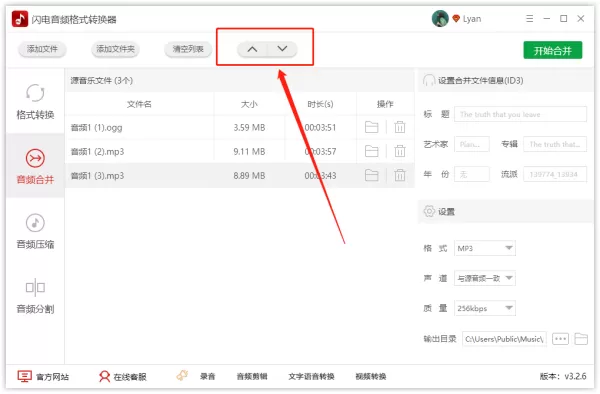Select the 音频合并 sidebar item
Screen dimensions: 600x394
point(35,166)
